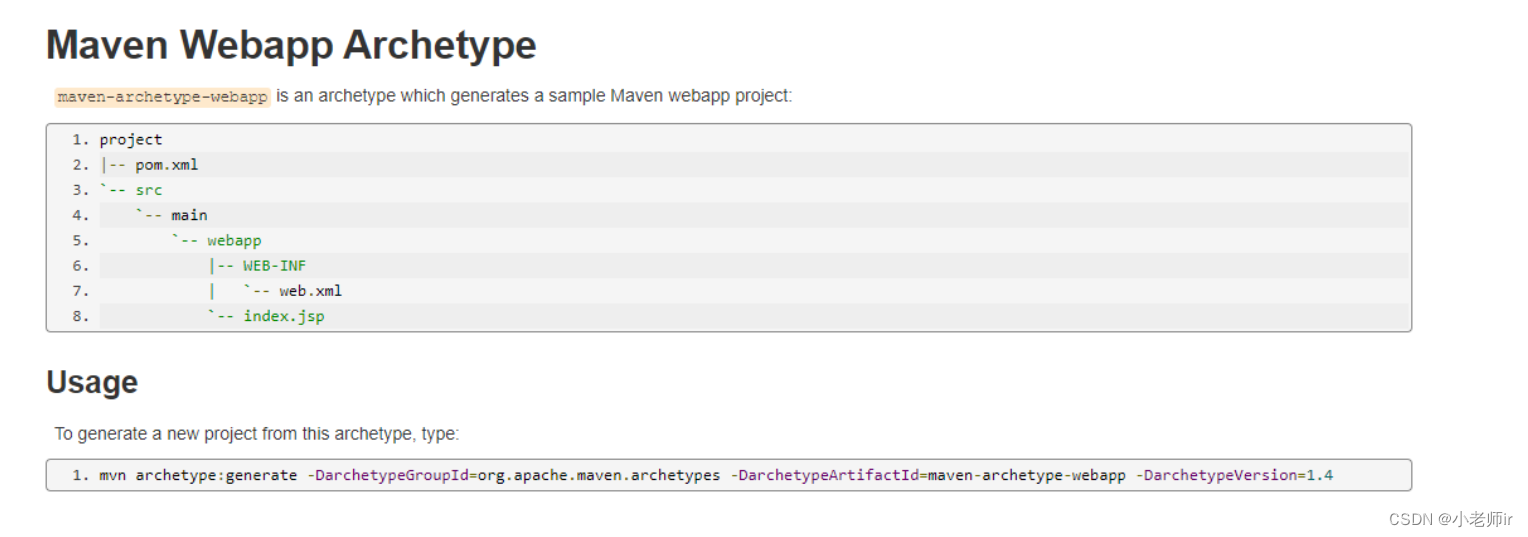
Task: Select the maven-archetype-webapp inline code label
Action: click(x=162, y=97)
